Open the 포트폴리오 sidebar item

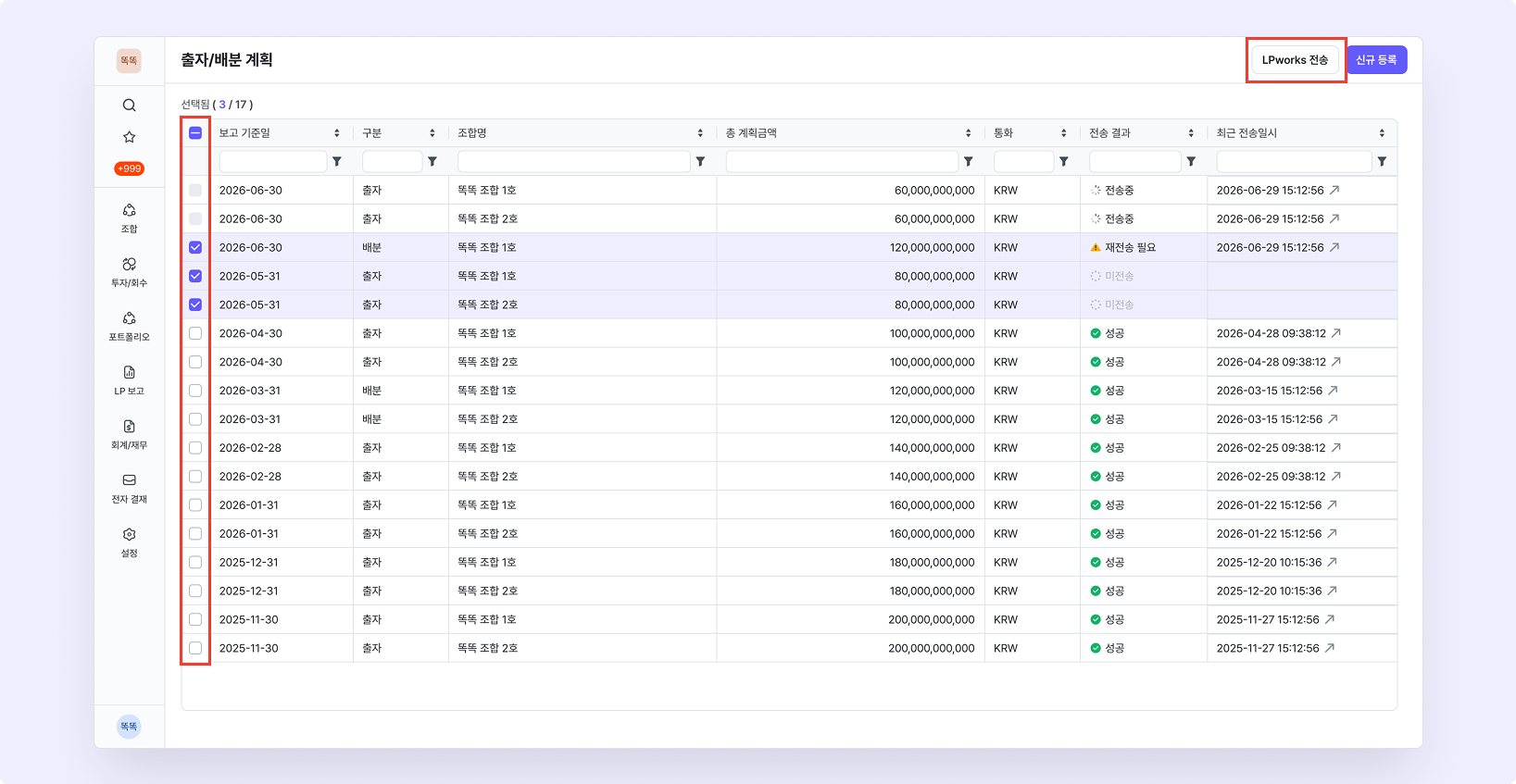[x=129, y=326]
